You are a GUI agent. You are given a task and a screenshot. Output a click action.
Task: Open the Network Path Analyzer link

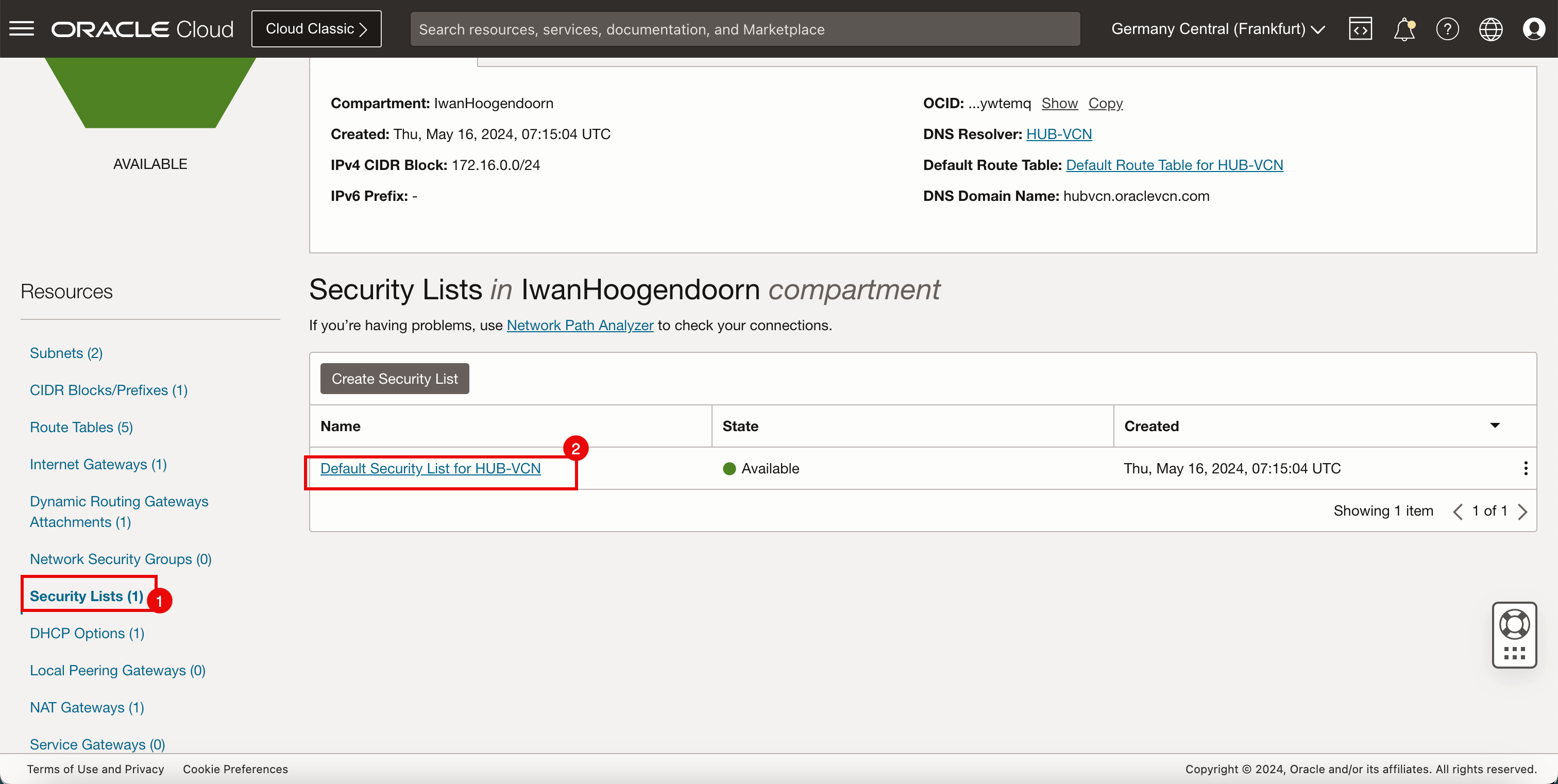coord(580,325)
